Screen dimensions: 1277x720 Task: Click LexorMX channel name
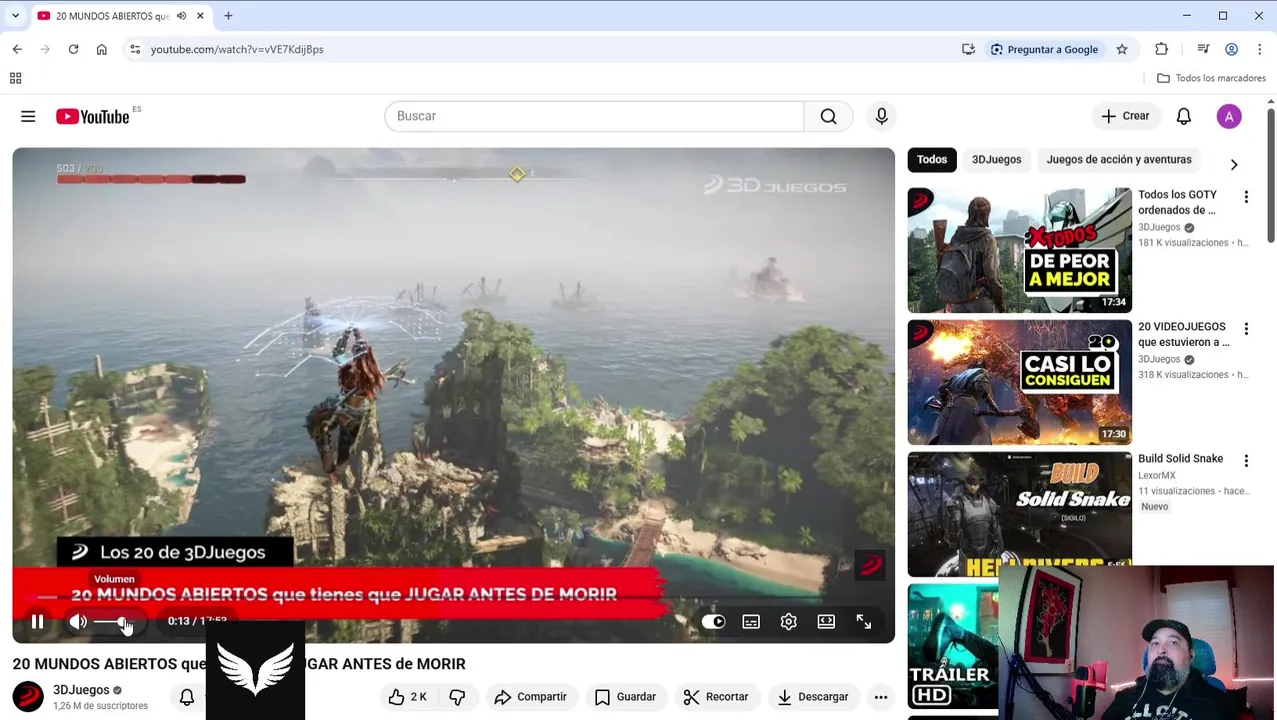(1156, 475)
